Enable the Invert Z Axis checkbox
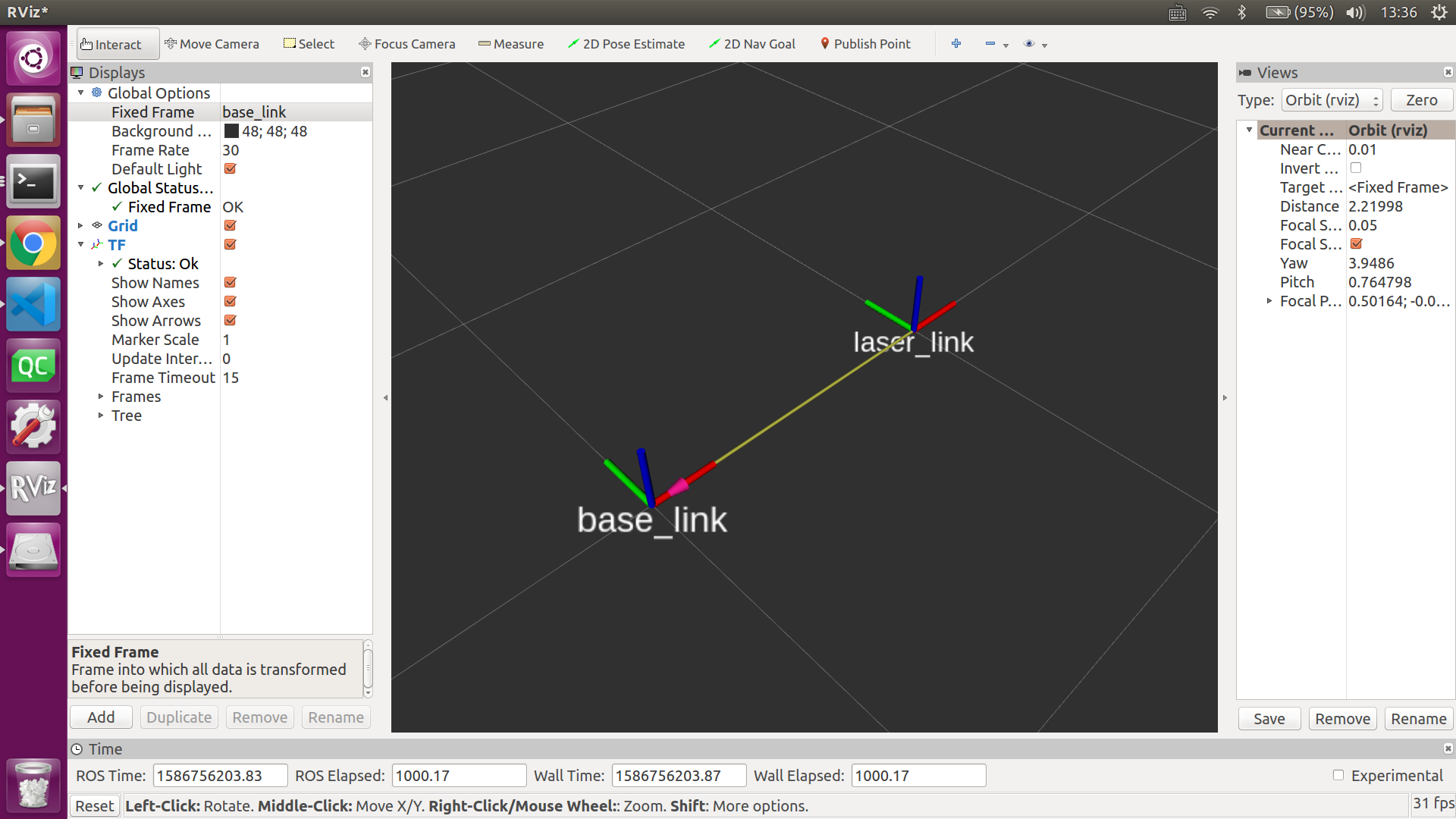This screenshot has height=819, width=1456. click(x=1356, y=168)
